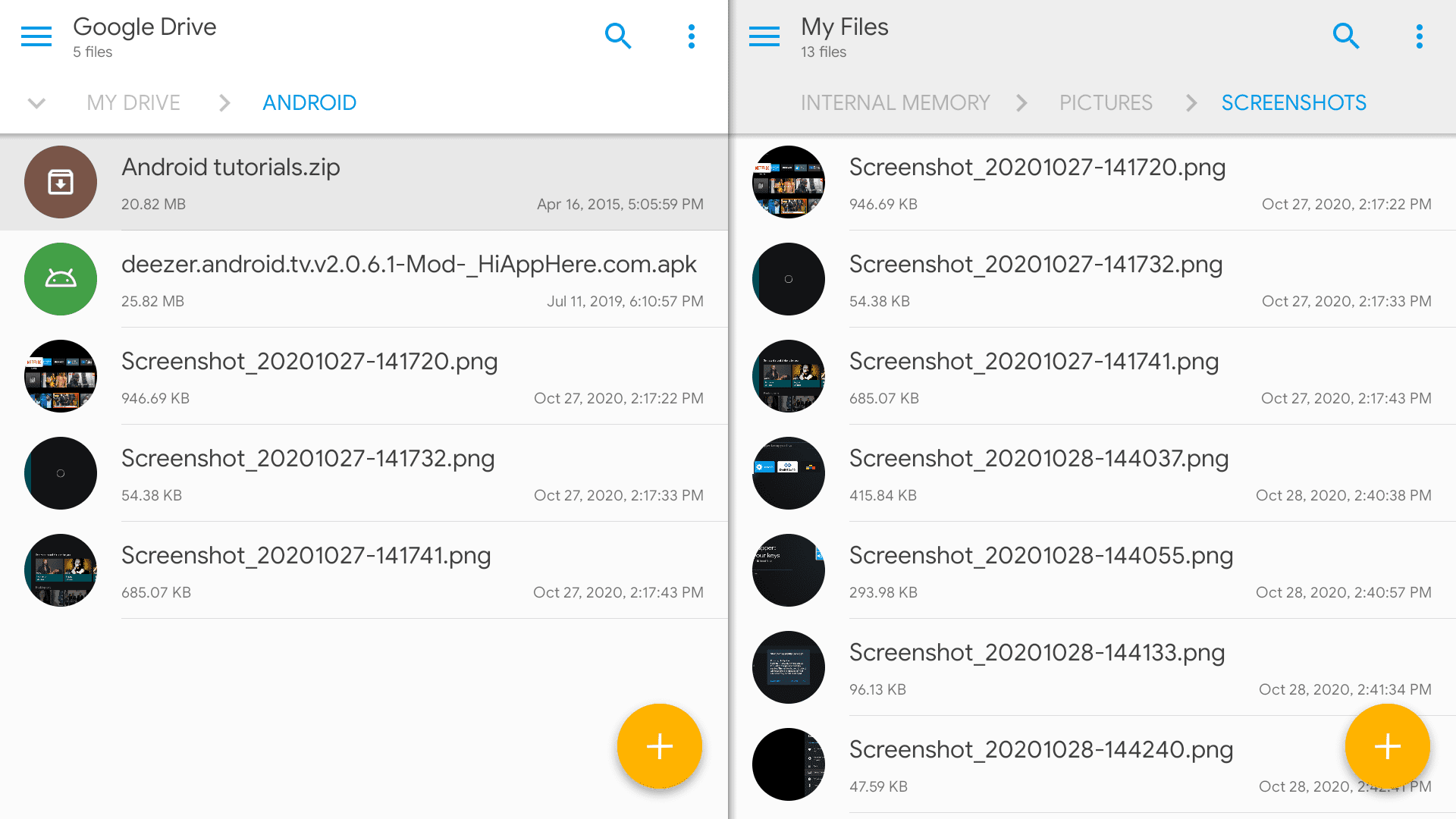Image resolution: width=1456 pixels, height=819 pixels.
Task: Open Screenshot_20201027-141720.png in Google Drive pane
Action: click(x=364, y=376)
